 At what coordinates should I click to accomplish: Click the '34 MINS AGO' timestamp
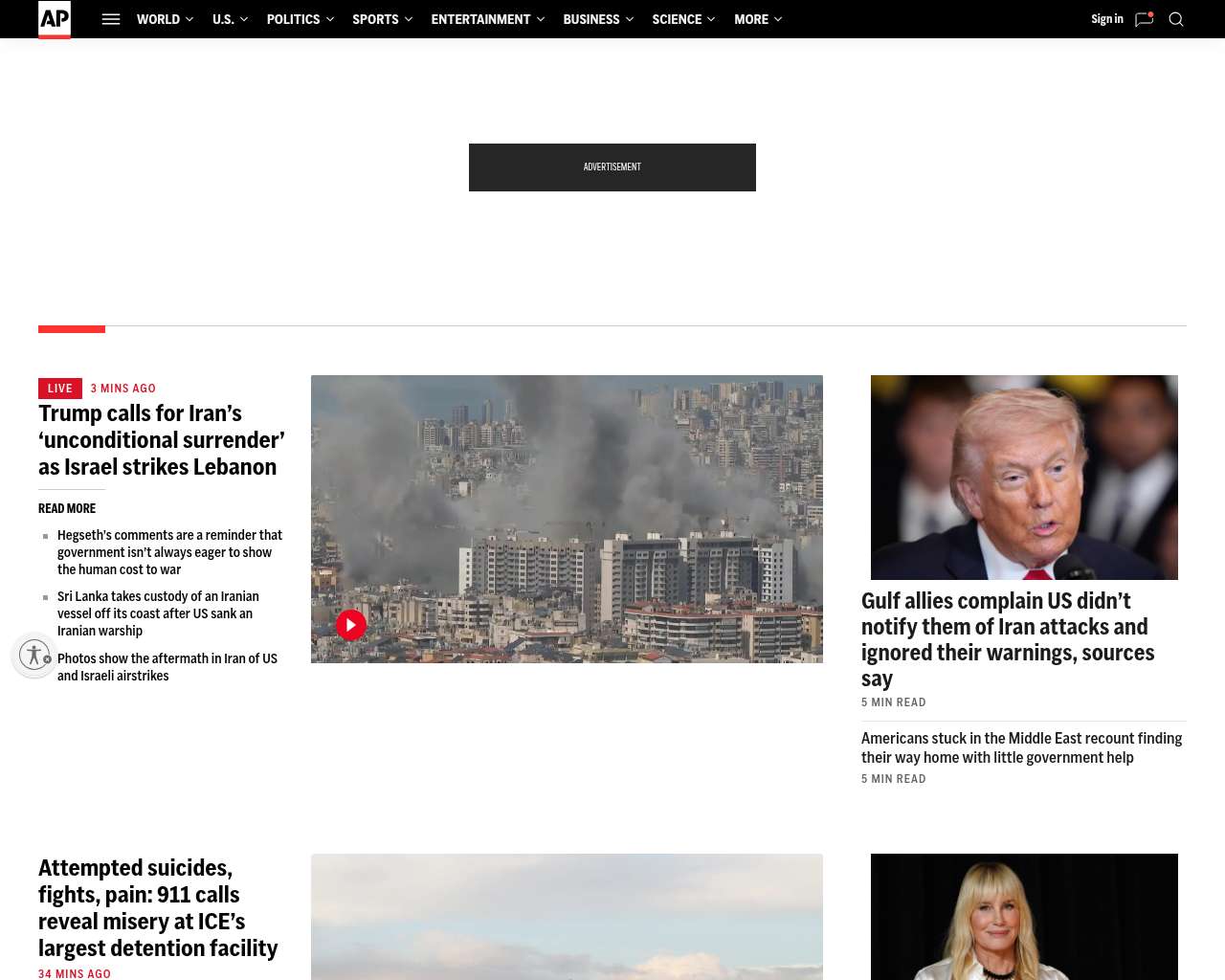[75, 974]
